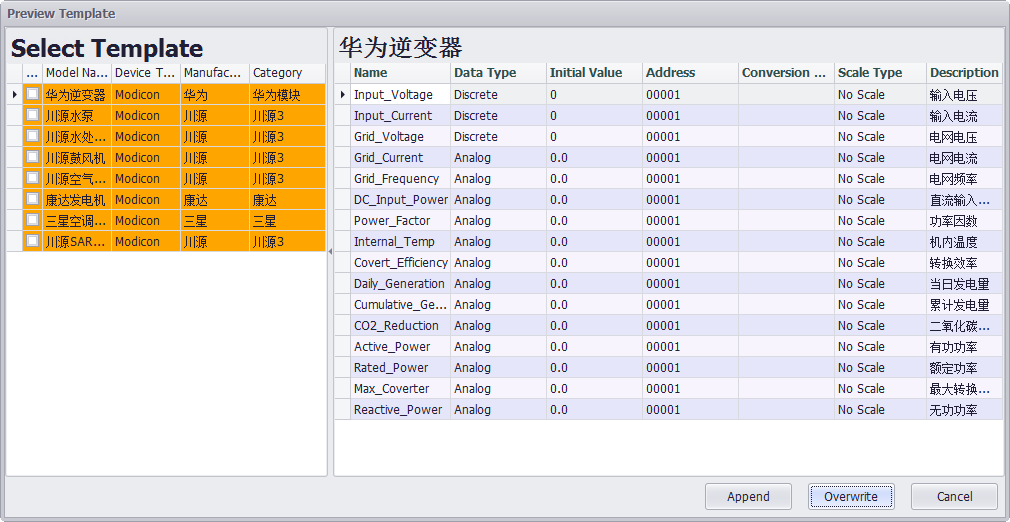Screen dimensions: 1010x522
Task: Check the box for 华为逆变器 template
Action: tap(33, 95)
